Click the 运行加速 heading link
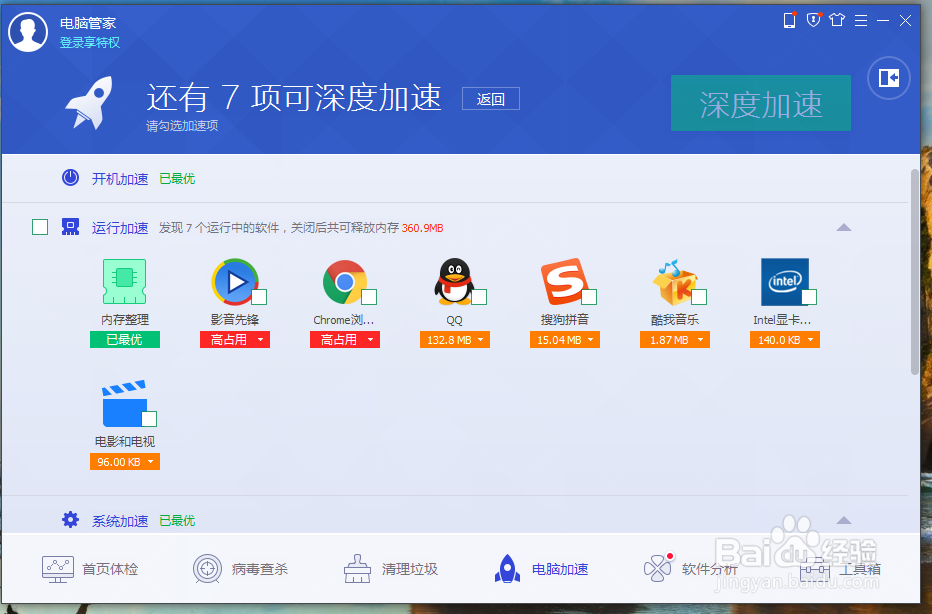Viewport: 932px width, 614px height. coord(120,228)
